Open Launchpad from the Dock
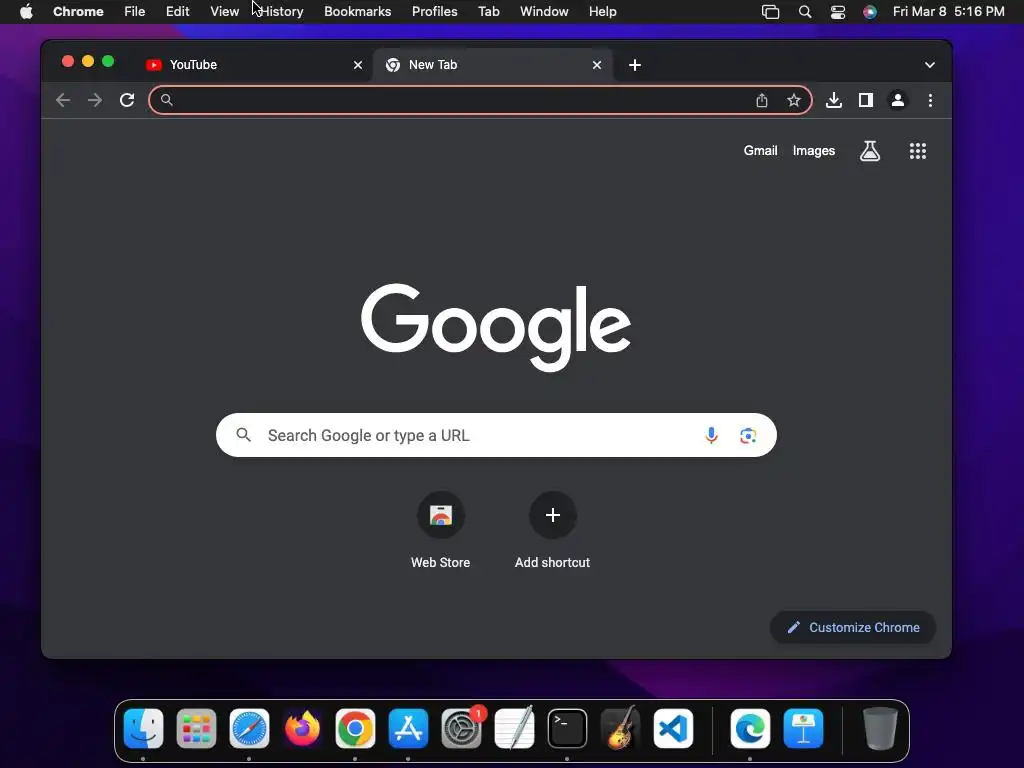Image resolution: width=1024 pixels, height=768 pixels. coord(196,728)
